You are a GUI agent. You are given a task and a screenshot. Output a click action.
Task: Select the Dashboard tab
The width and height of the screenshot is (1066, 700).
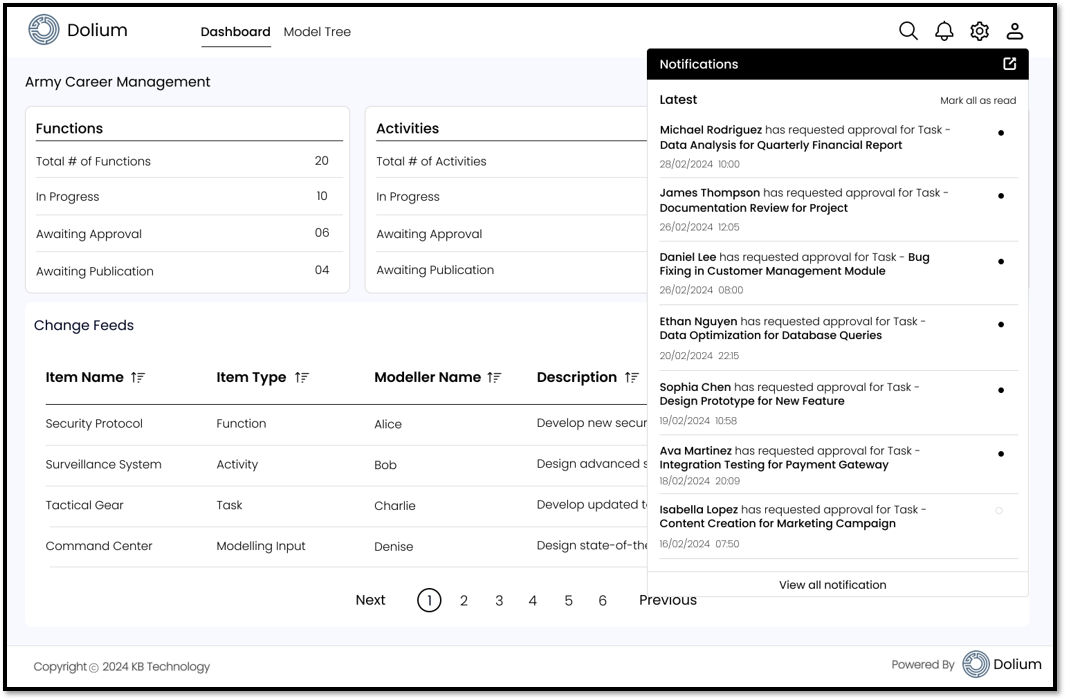pyautogui.click(x=236, y=31)
